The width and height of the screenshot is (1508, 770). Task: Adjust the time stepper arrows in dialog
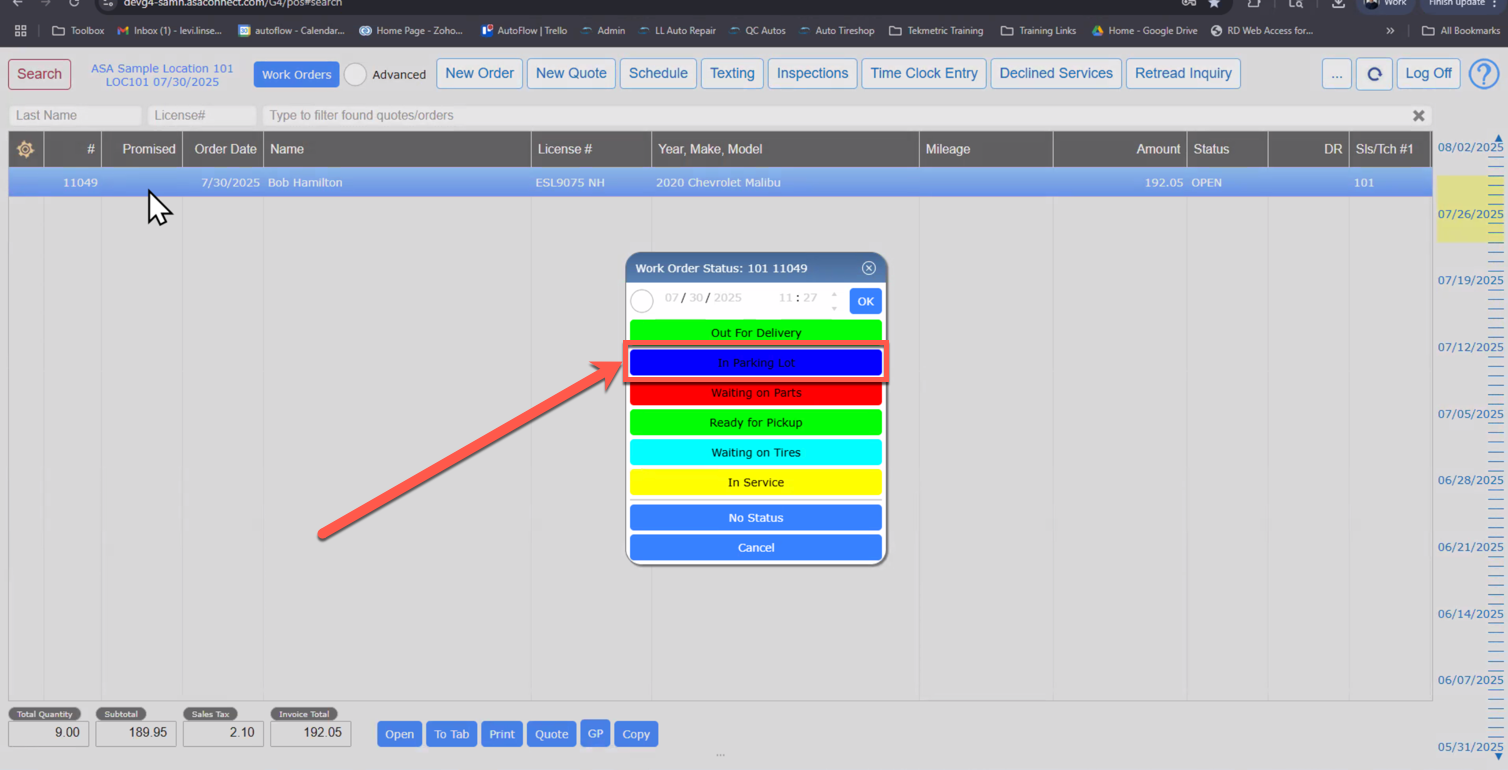(x=834, y=300)
